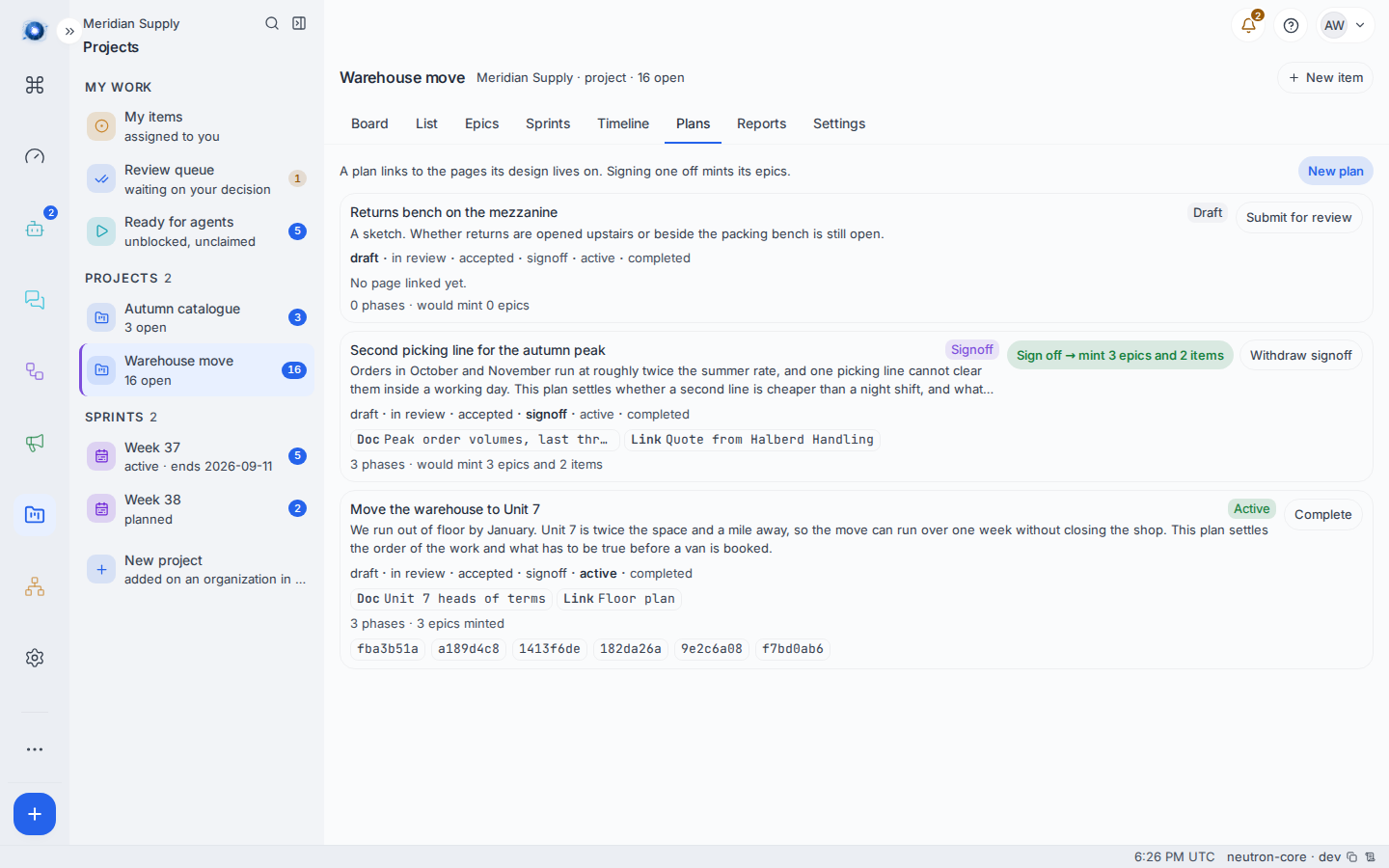Switch to the Board tab
The width and height of the screenshot is (1389, 868).
[x=369, y=123]
